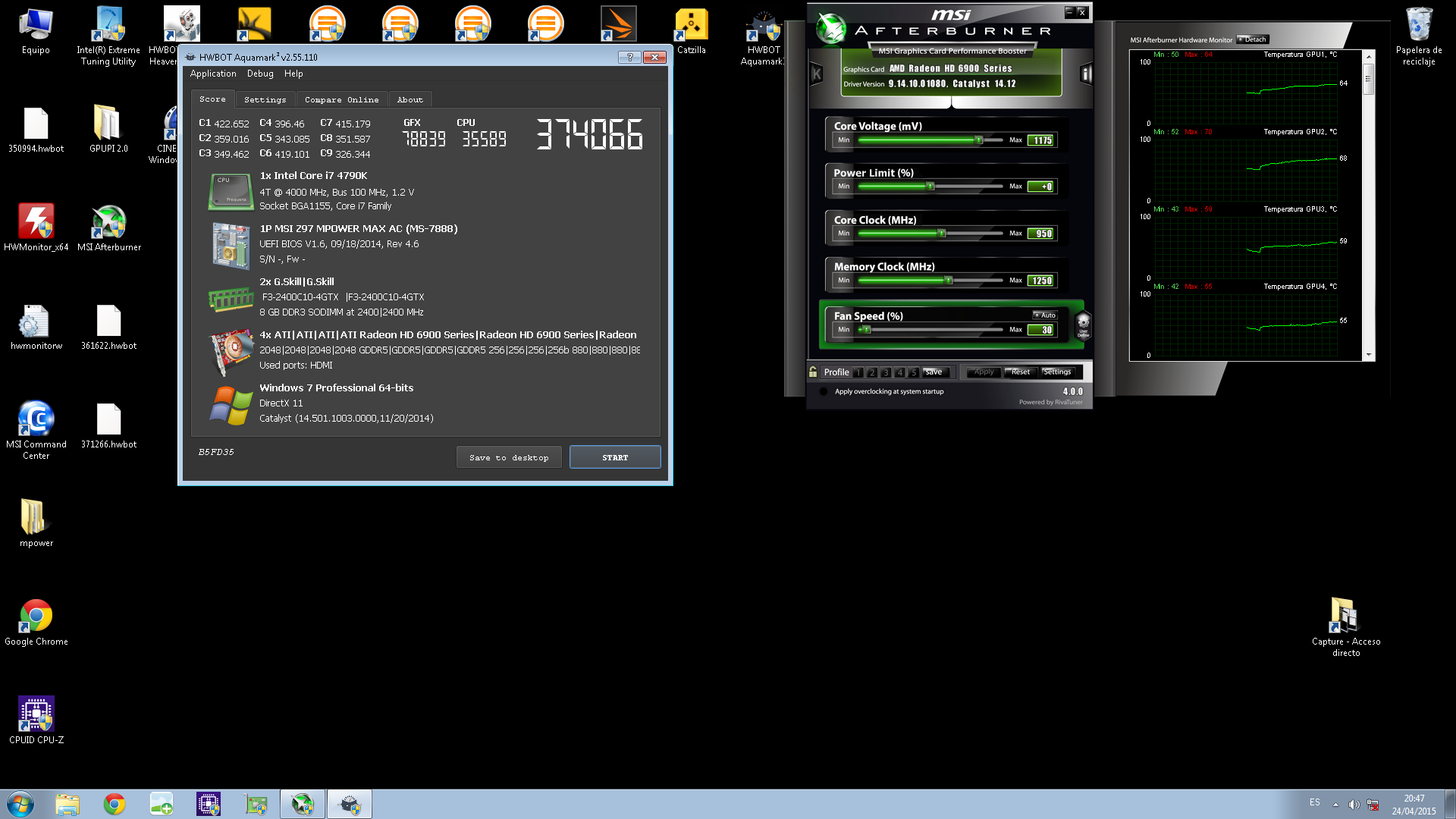1456x819 pixels.
Task: Click the Power Limit slider handle
Action: pos(930,186)
